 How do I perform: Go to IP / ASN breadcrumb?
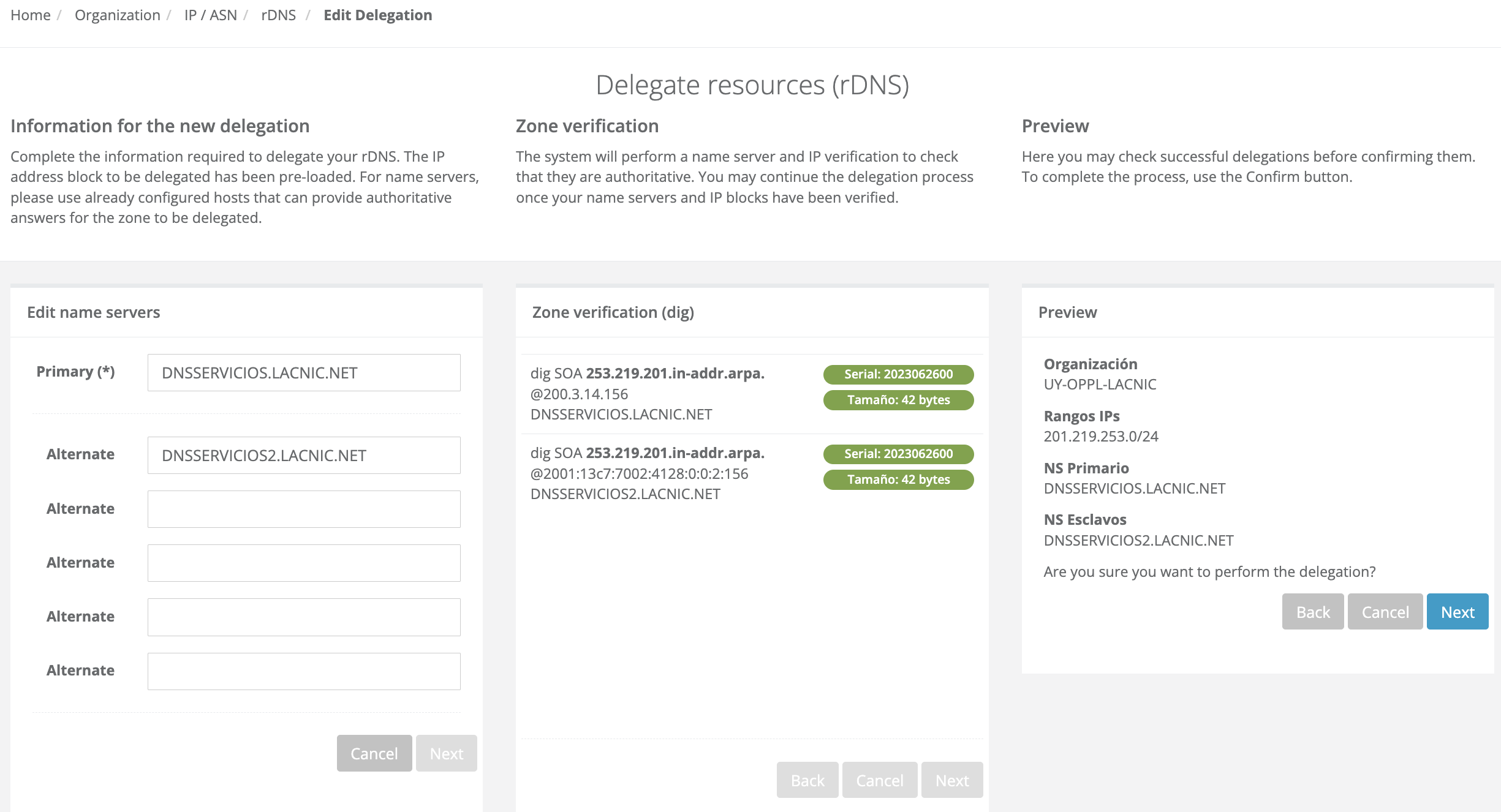click(x=210, y=15)
